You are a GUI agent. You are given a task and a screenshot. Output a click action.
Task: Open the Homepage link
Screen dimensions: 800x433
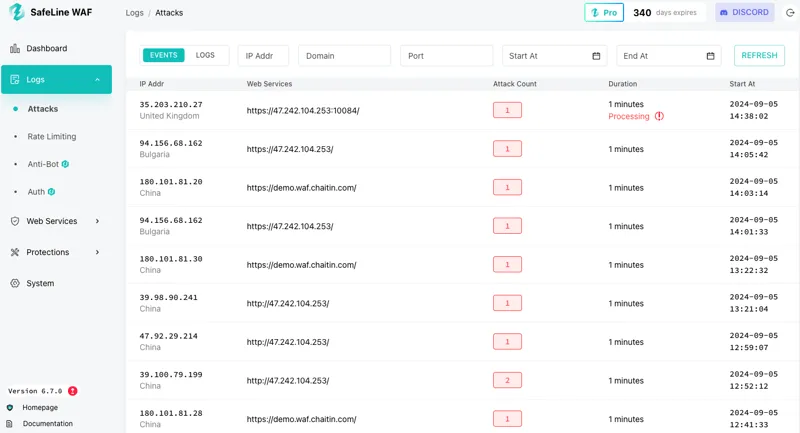(x=40, y=407)
